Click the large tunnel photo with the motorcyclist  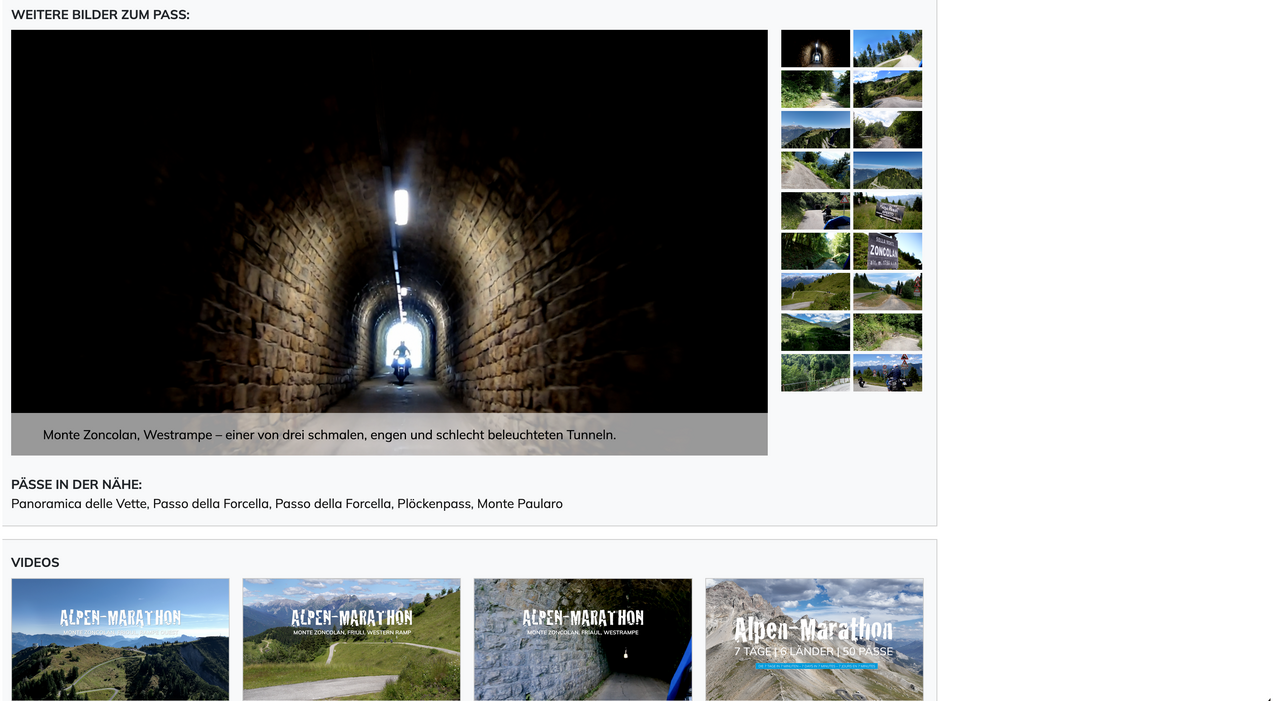pyautogui.click(x=389, y=221)
